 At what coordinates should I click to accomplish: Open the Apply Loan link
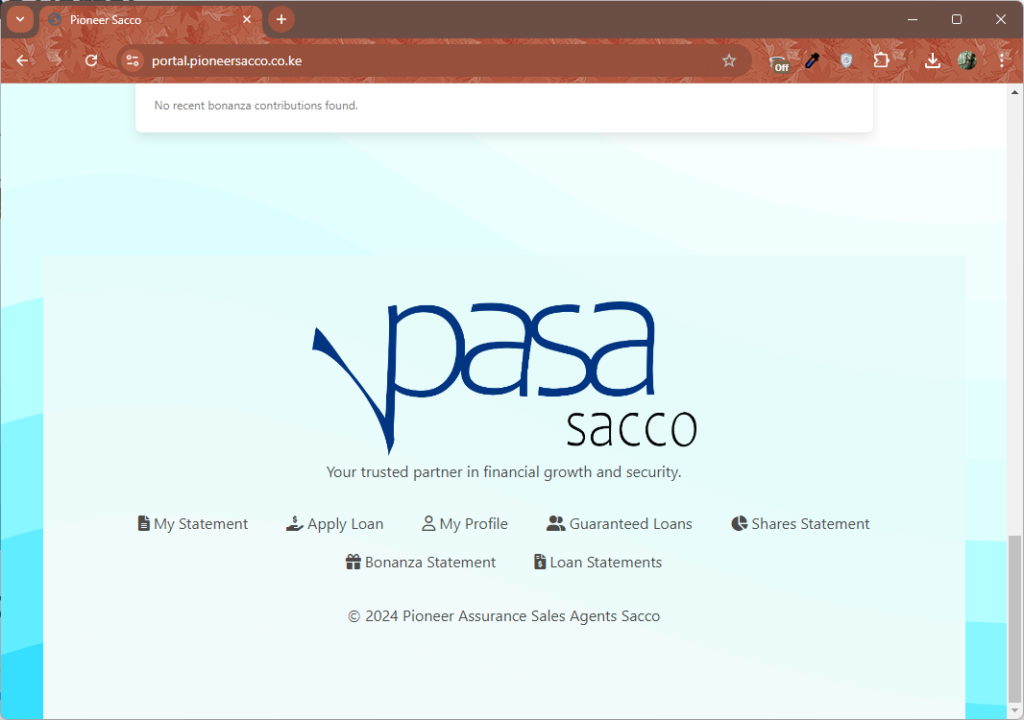[335, 524]
